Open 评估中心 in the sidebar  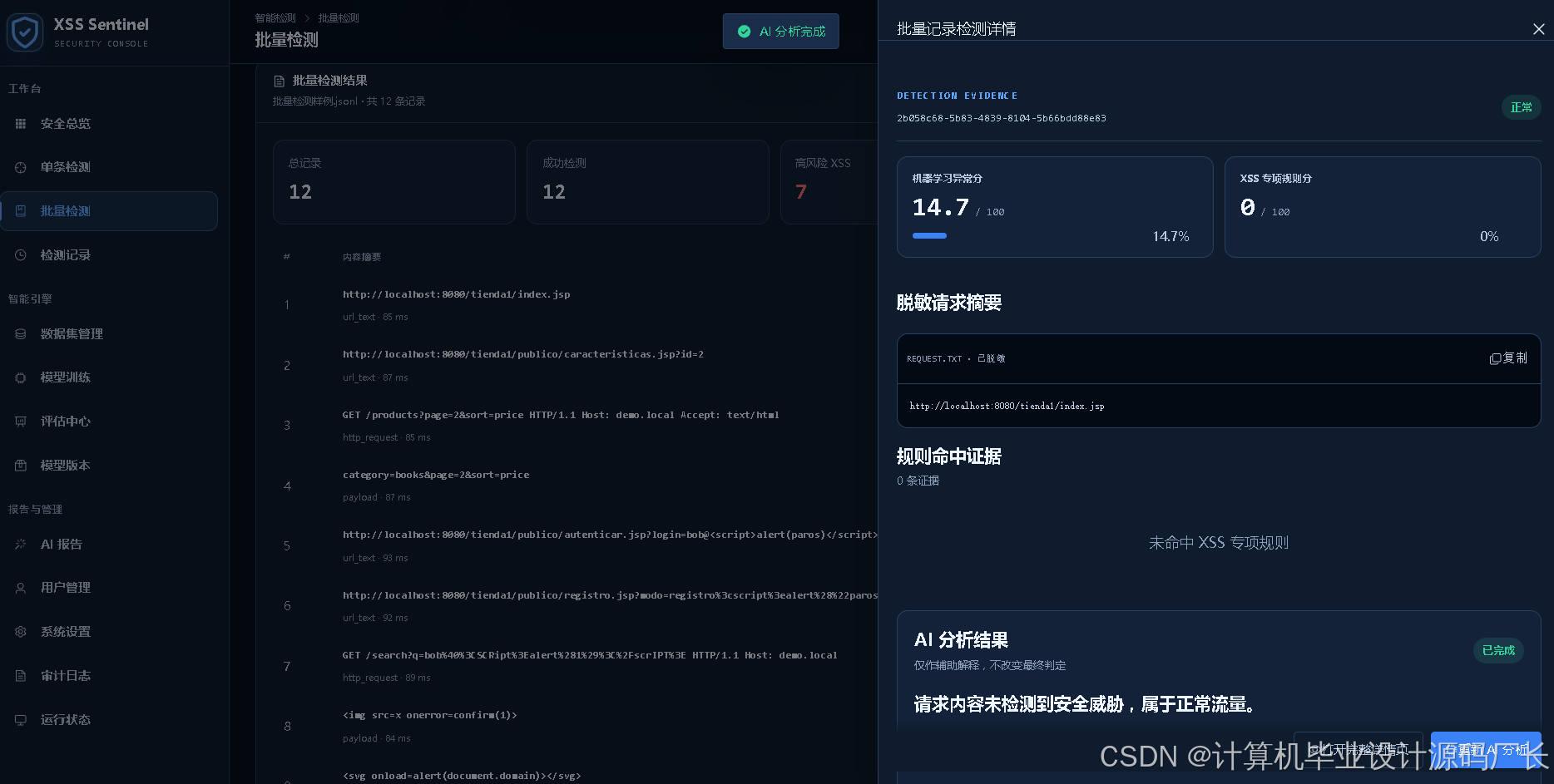109,422
